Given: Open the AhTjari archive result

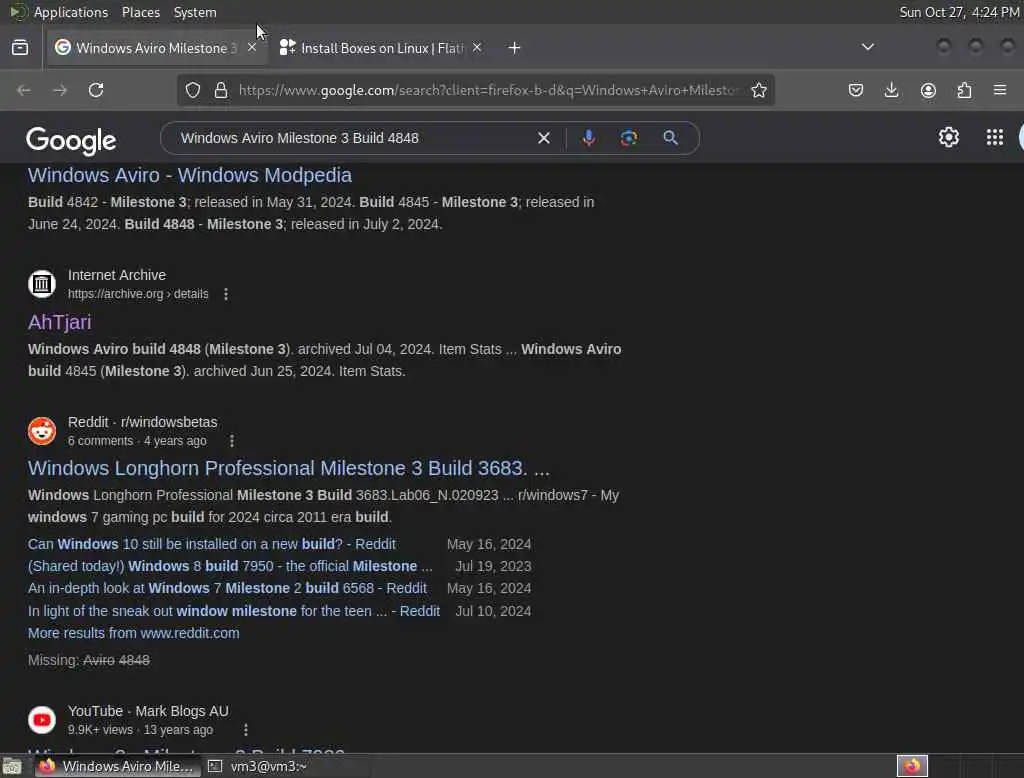Looking at the screenshot, I should point(59,322).
